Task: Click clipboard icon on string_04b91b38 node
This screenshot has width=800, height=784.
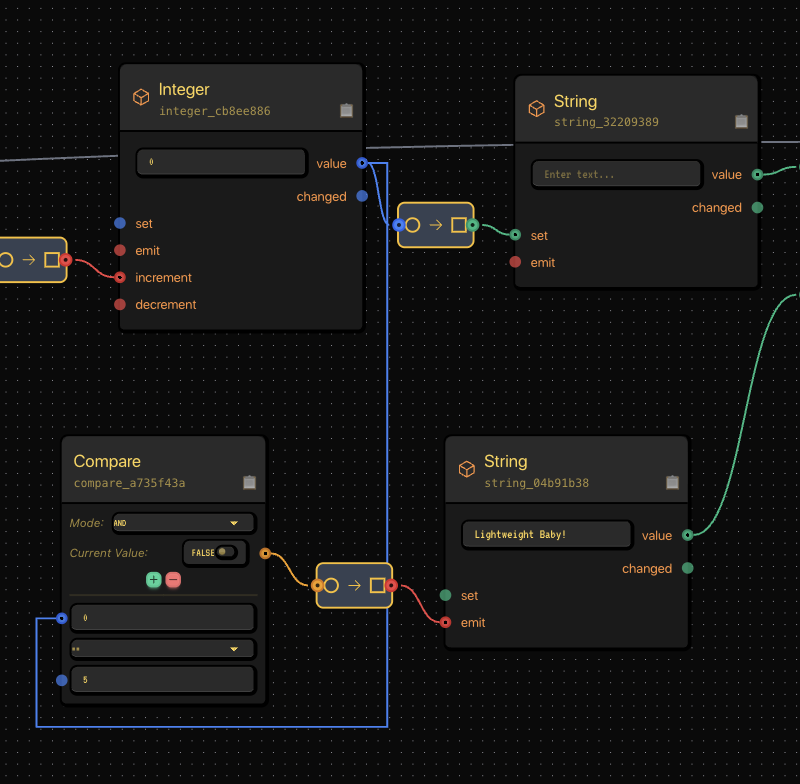Action: [673, 482]
